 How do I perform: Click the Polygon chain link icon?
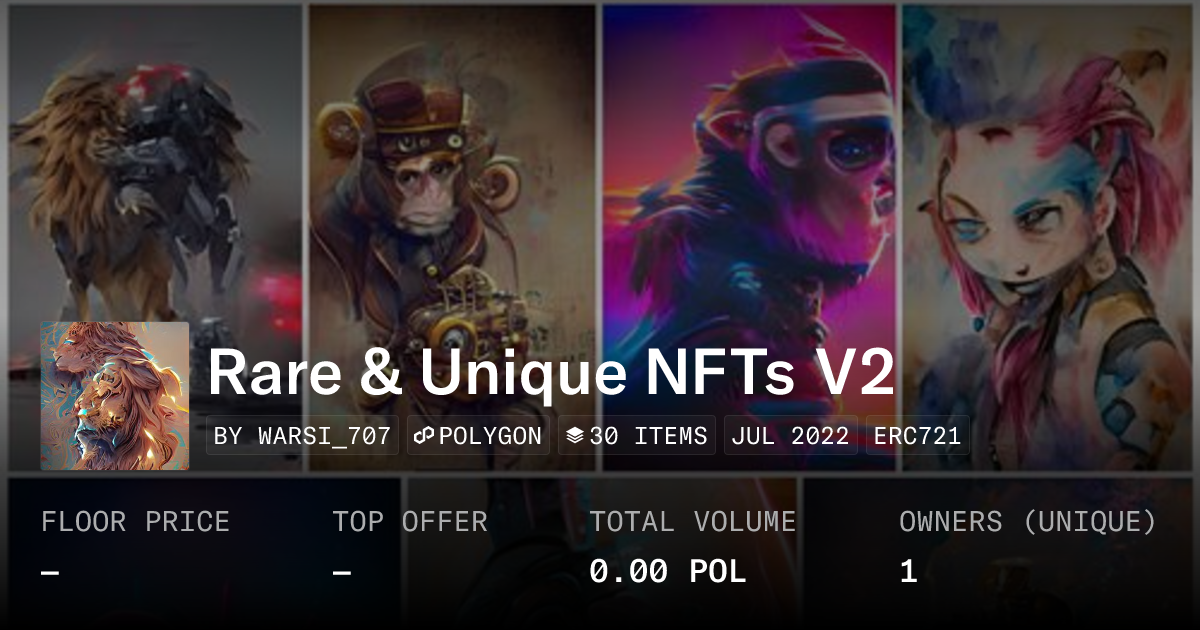[x=424, y=436]
